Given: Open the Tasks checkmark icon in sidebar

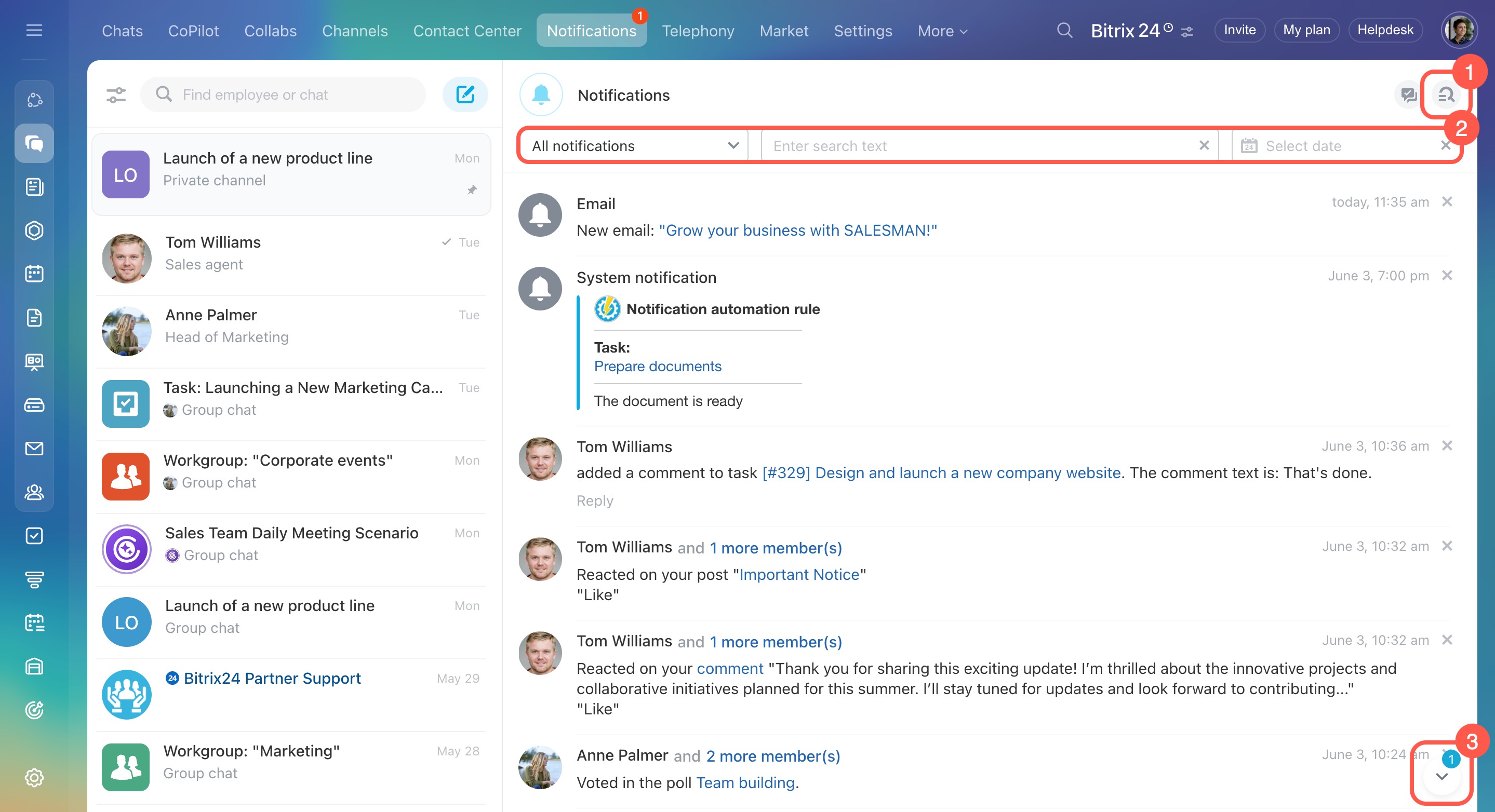Looking at the screenshot, I should pos(34,535).
